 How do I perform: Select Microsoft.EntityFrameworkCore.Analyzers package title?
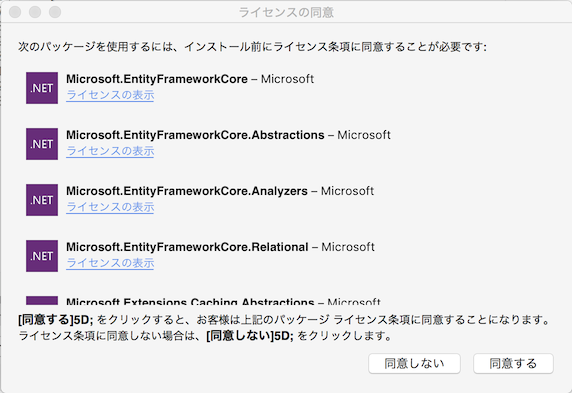[x=187, y=191]
